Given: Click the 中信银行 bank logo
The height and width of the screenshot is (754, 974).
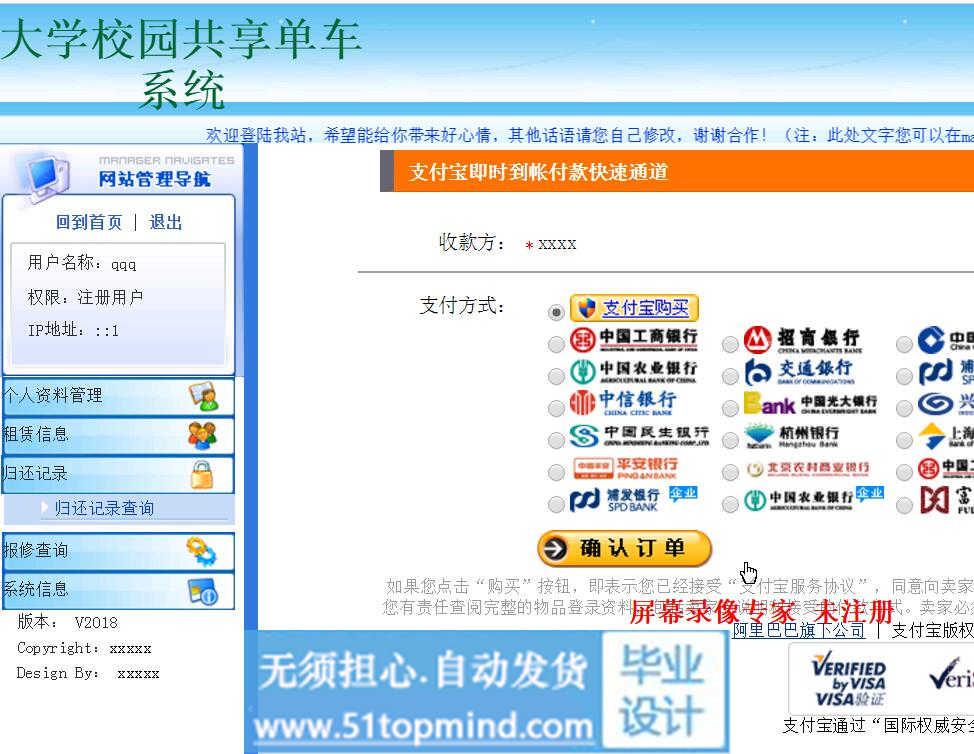Looking at the screenshot, I should pyautogui.click(x=624, y=403).
